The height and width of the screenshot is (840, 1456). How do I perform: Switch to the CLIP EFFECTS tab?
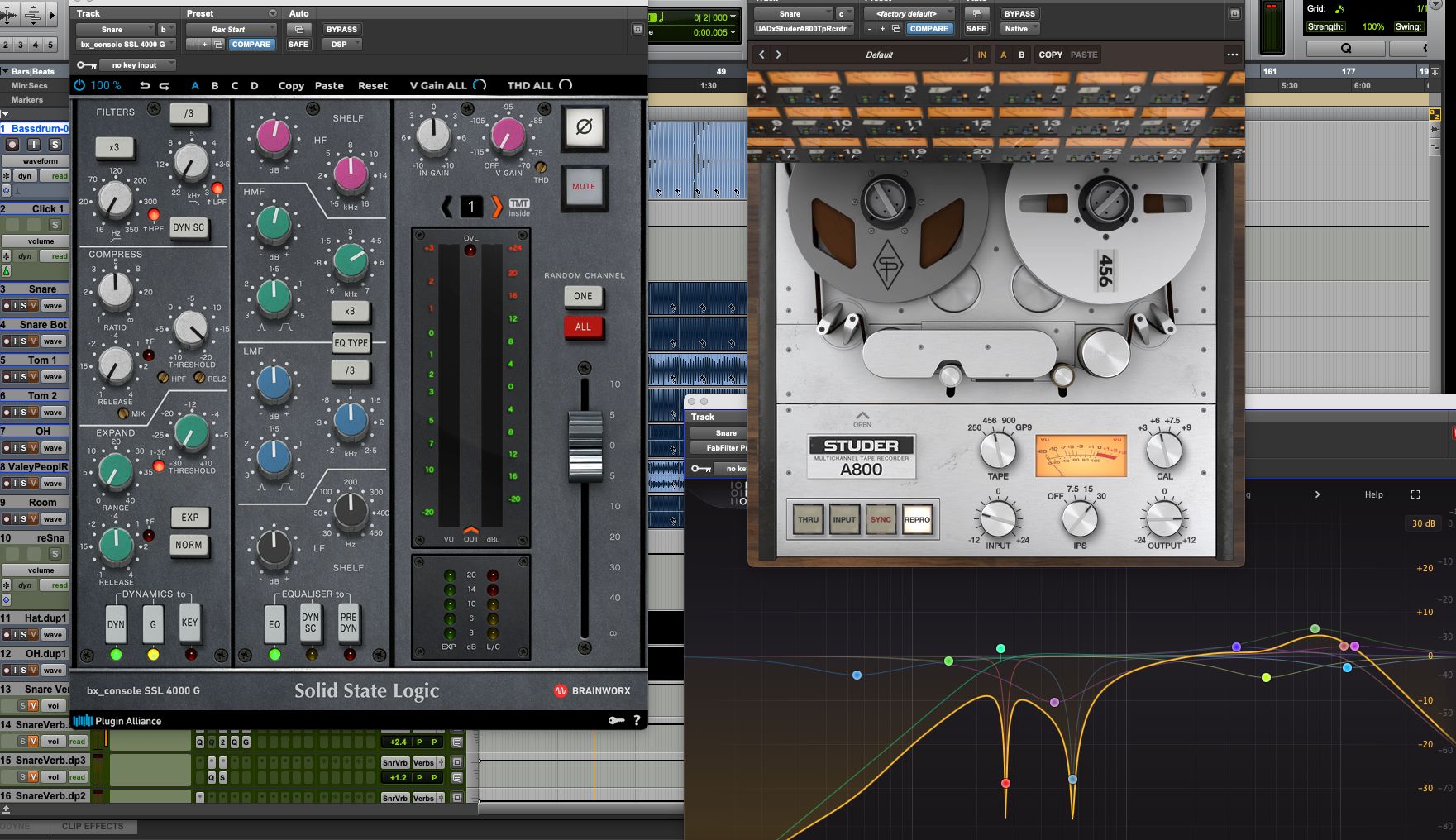(x=93, y=827)
